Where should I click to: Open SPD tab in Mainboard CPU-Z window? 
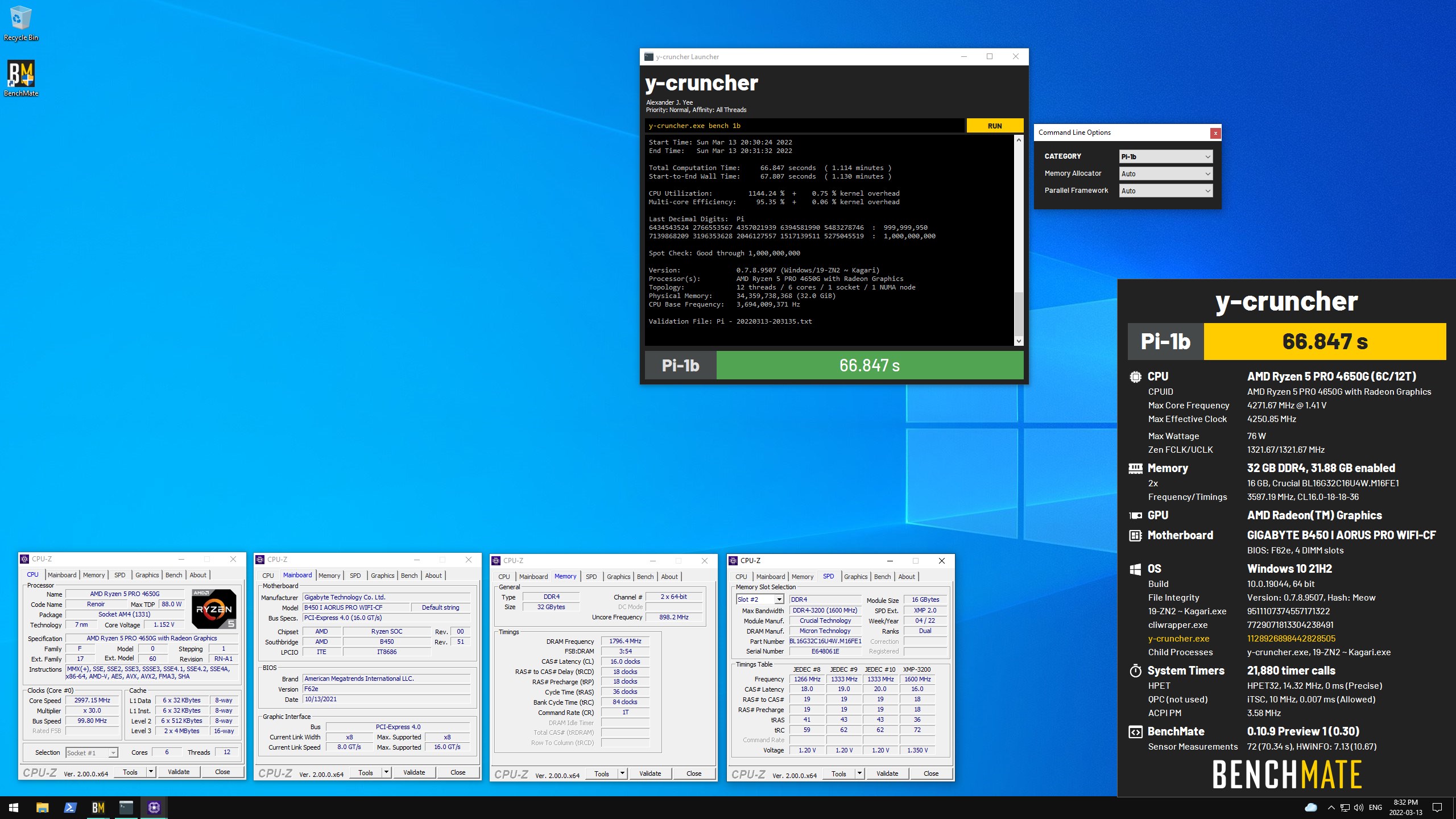click(x=355, y=576)
